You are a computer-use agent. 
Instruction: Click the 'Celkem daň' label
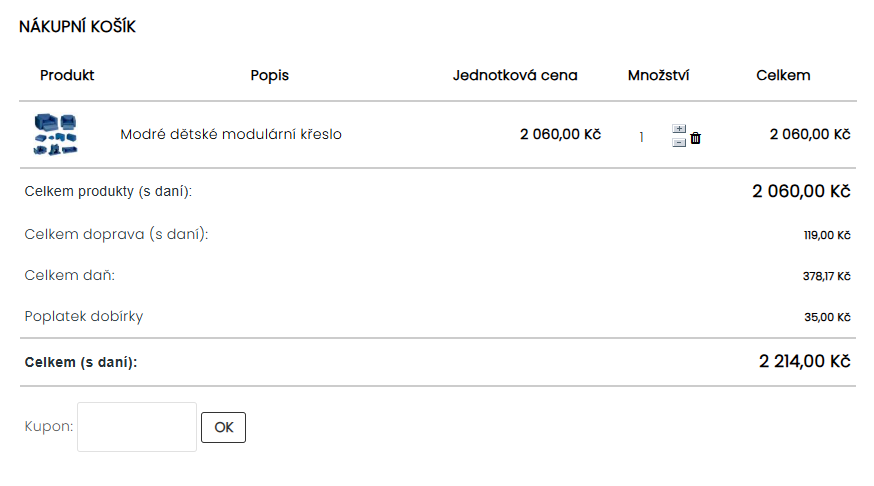coord(76,275)
